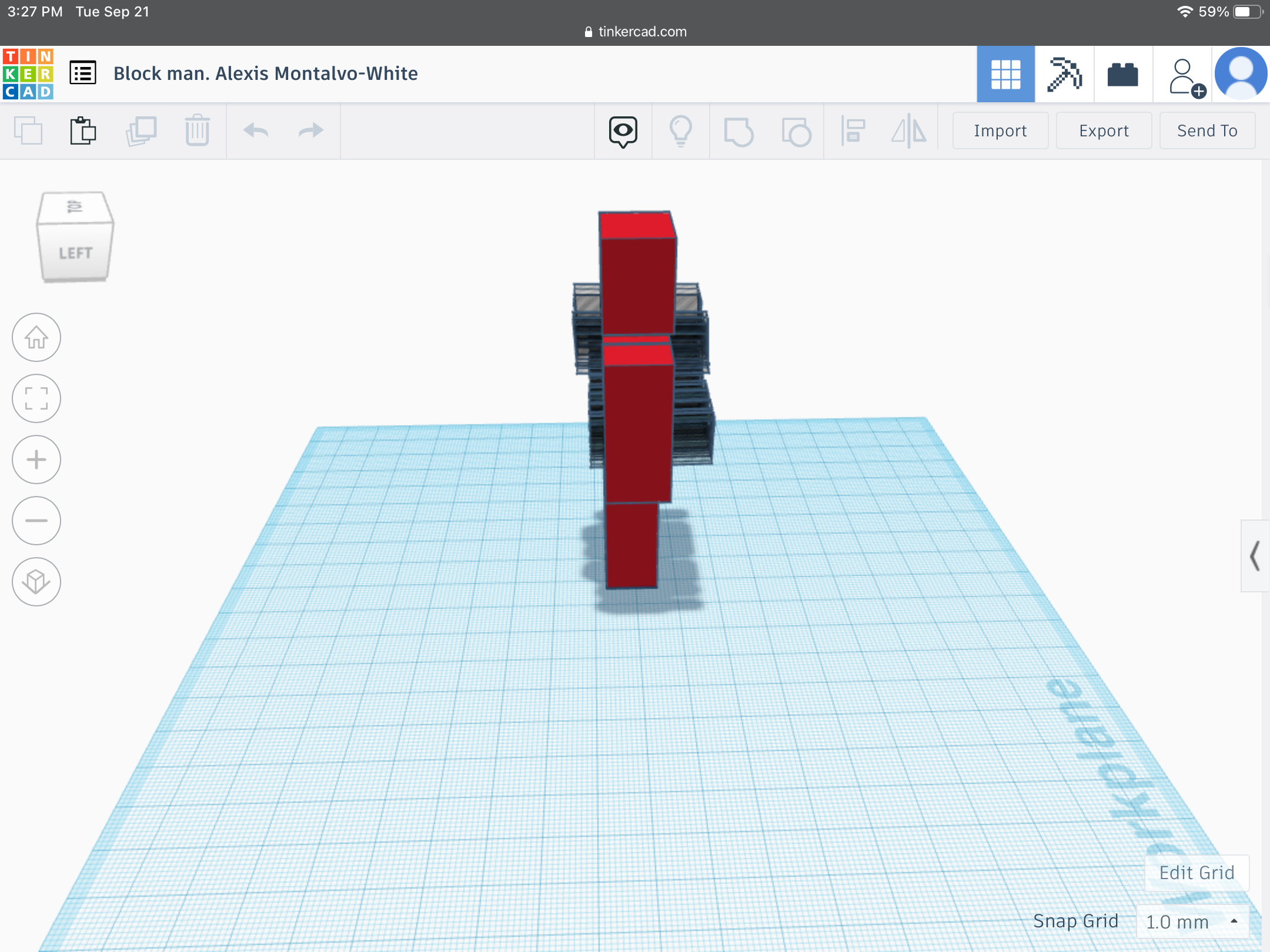Click the Duplicate and repeat icon
This screenshot has width=1270, height=952.
141,130
